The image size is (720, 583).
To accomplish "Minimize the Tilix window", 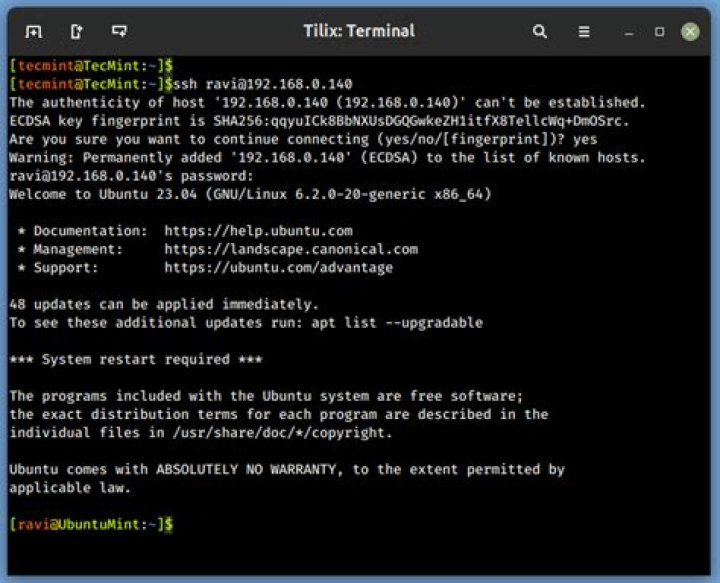I will (x=630, y=31).
